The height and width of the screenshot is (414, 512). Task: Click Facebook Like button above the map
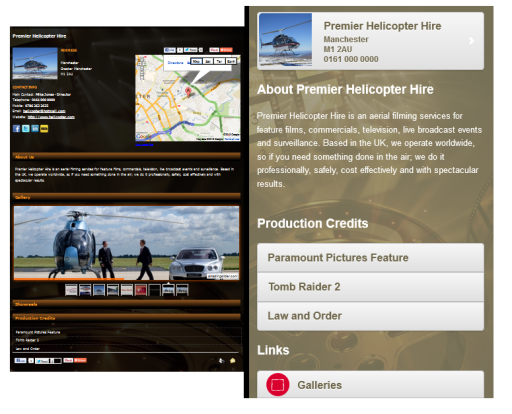click(x=170, y=50)
